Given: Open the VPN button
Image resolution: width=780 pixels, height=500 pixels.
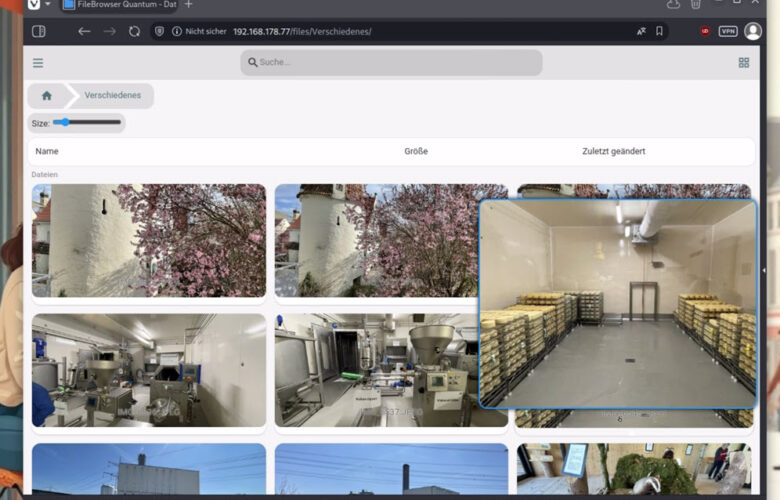Looking at the screenshot, I should 728,31.
